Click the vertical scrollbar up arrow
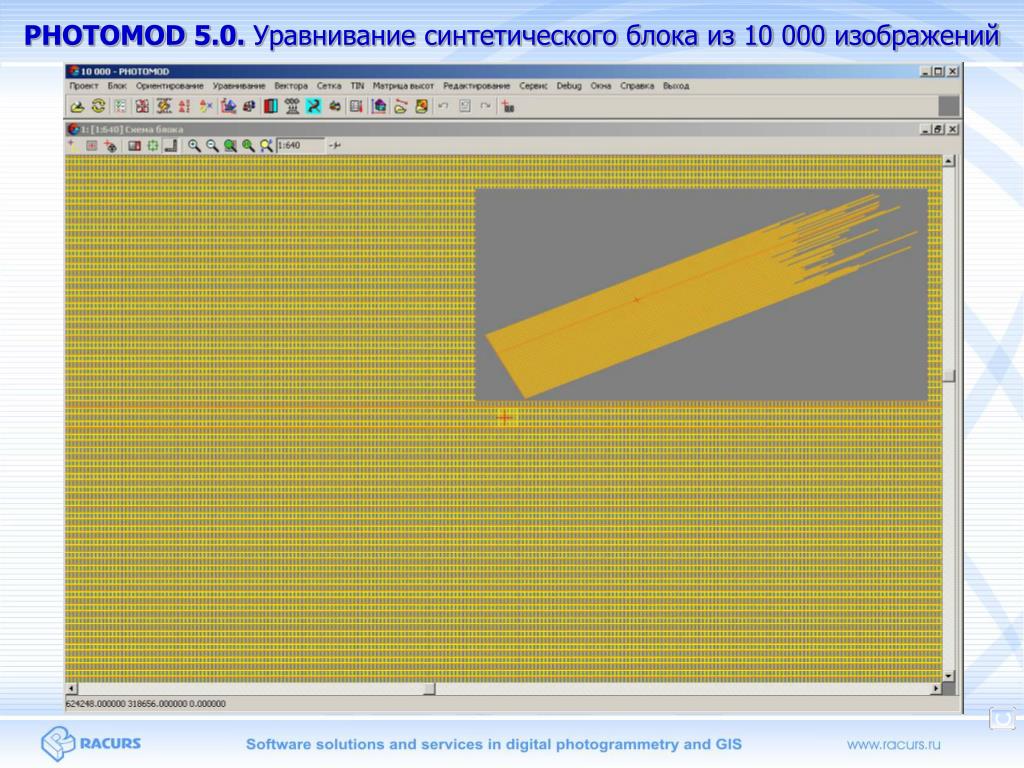 [949, 161]
